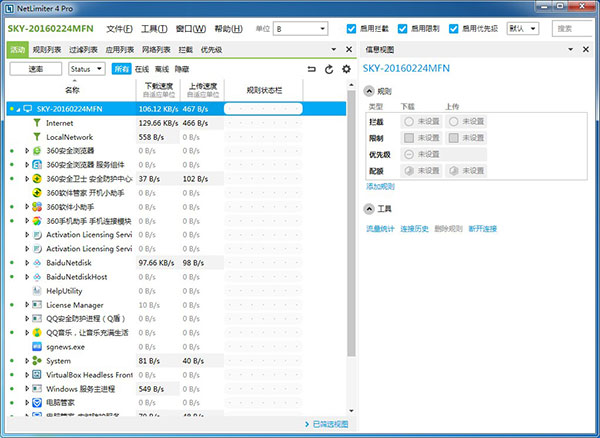Click the 搜索 search input field
The image size is (600, 438).
click(574, 29)
